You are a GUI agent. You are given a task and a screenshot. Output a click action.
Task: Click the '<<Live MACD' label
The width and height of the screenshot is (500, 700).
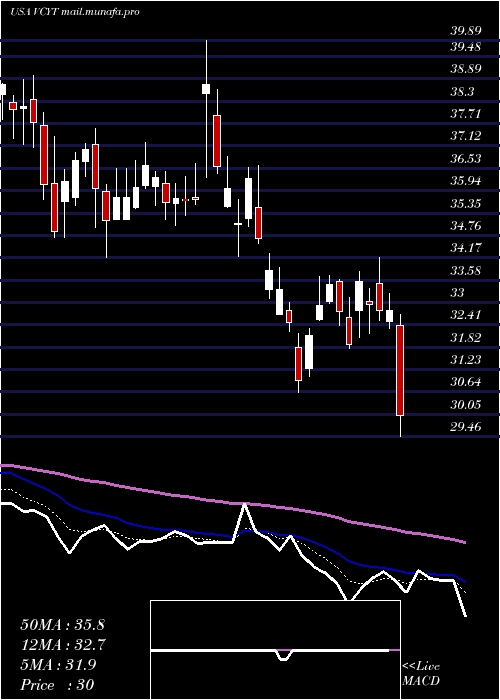coord(421,674)
